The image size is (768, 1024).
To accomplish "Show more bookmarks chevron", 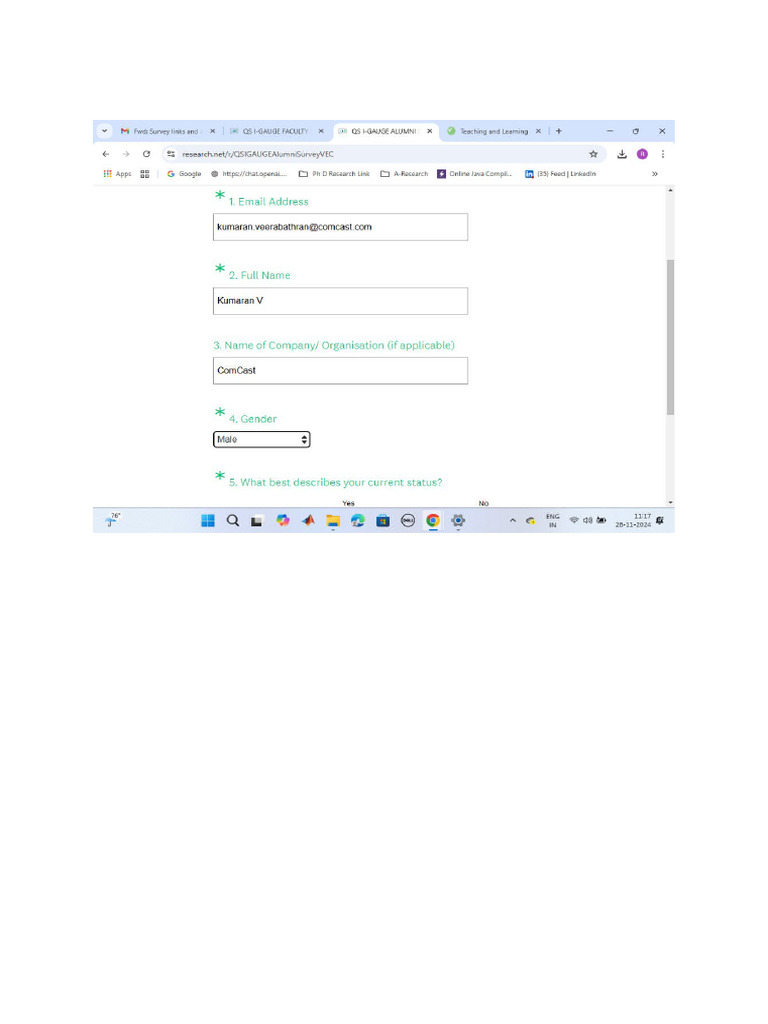I will coord(654,174).
